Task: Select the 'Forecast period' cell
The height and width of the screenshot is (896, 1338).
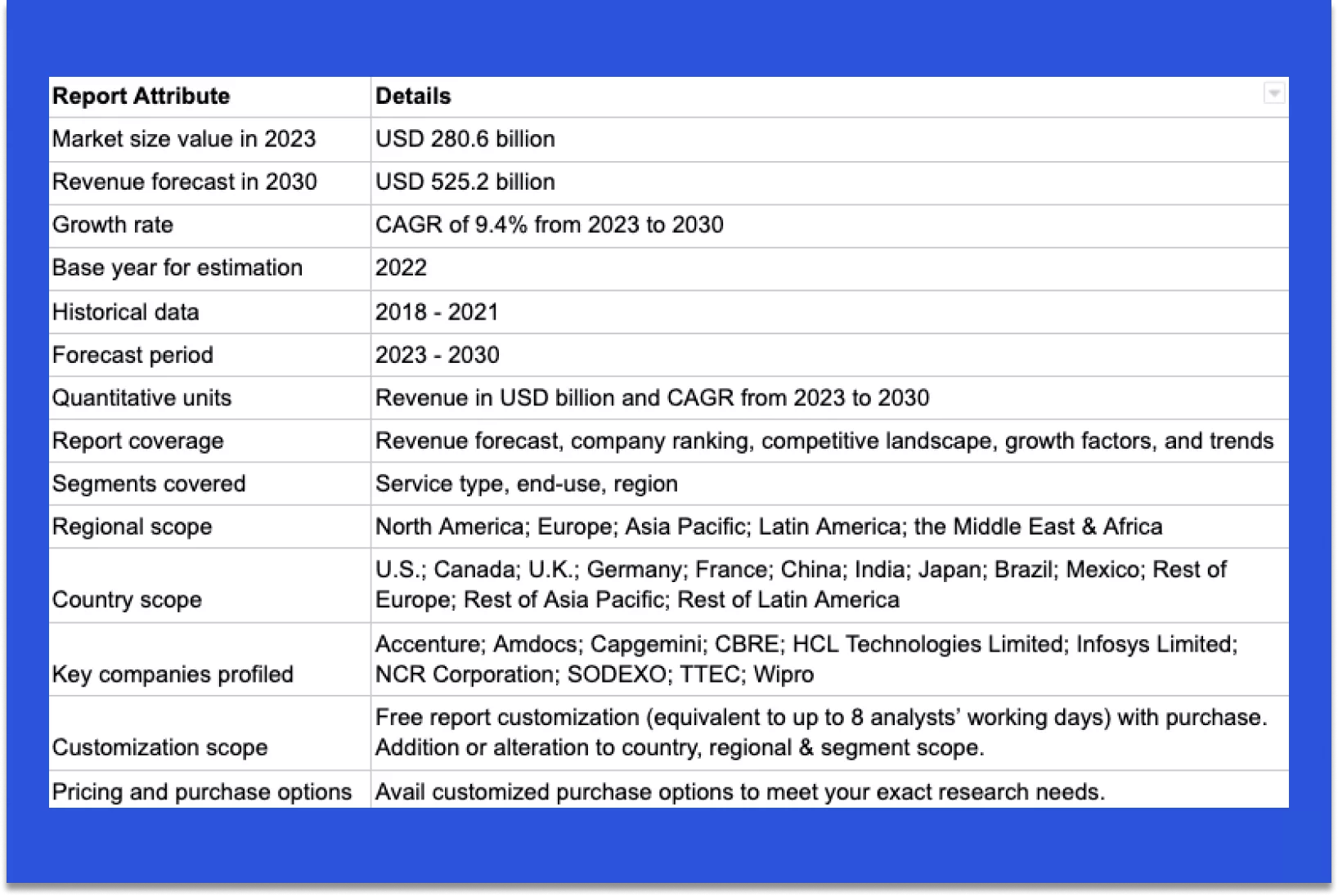Action: 209,355
